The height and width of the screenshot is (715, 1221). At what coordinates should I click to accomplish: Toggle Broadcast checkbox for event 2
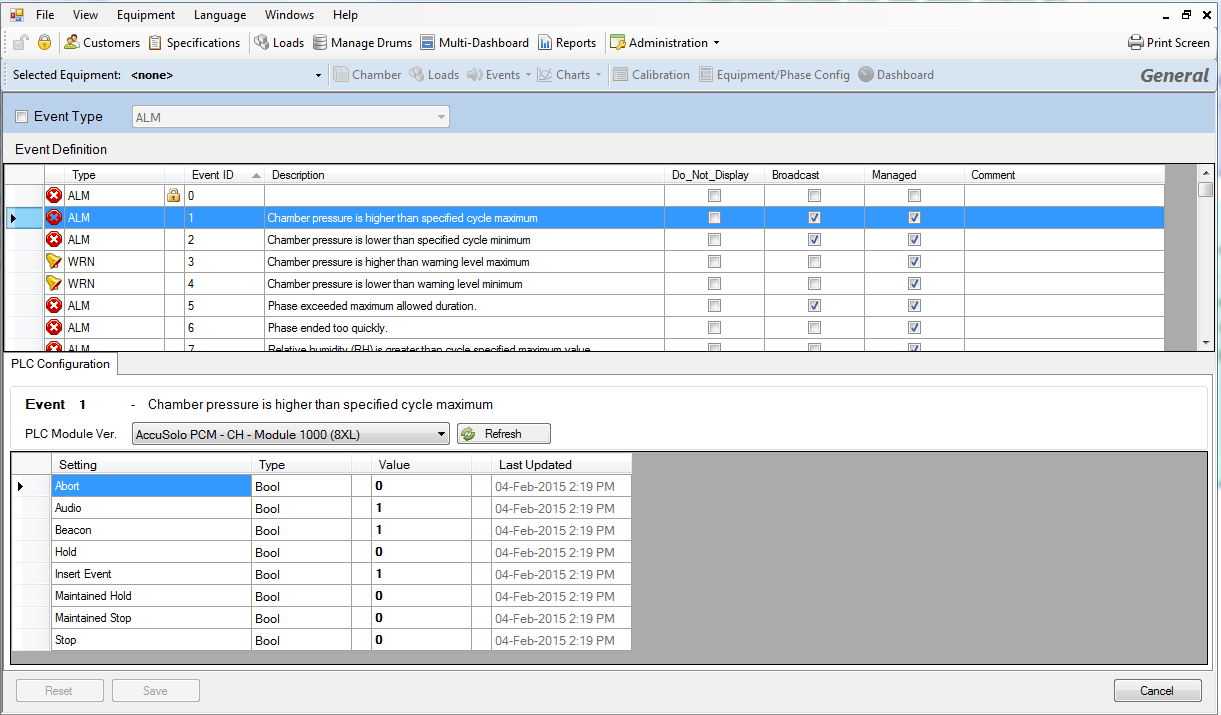[814, 240]
